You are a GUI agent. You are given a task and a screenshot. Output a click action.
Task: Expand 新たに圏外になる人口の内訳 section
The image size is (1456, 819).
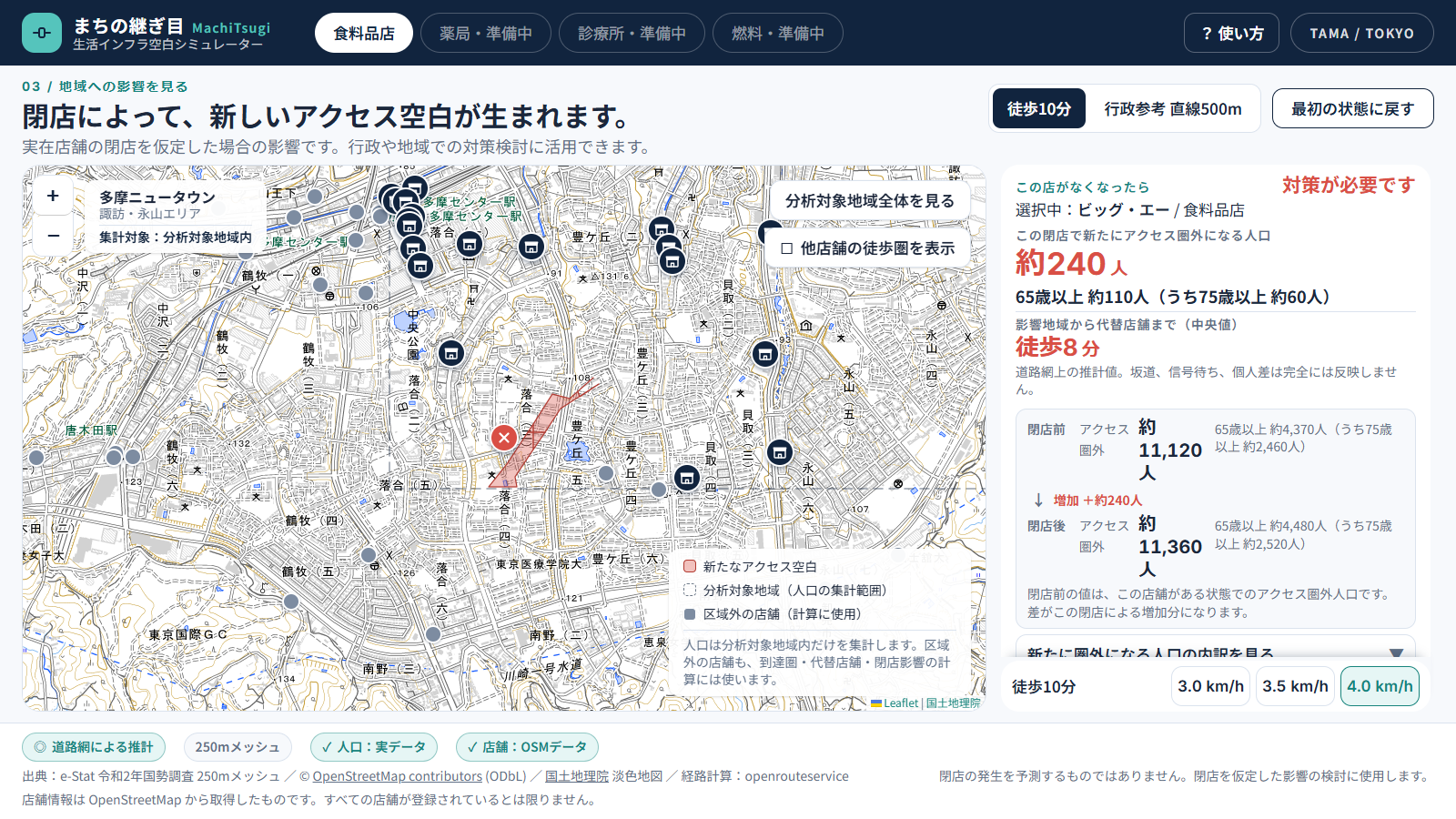pyautogui.click(x=1215, y=650)
